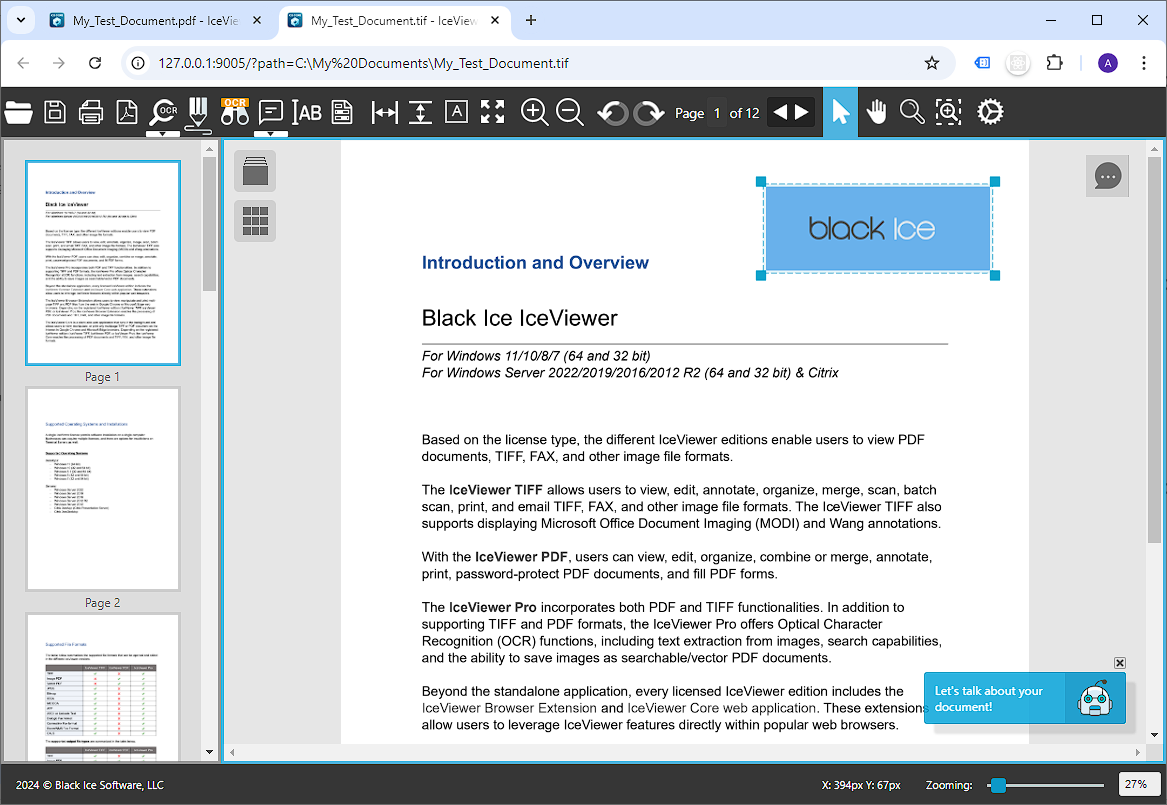Viewport: 1167px width, 805px height.
Task: Open the tab search dropdown
Action: [21, 20]
